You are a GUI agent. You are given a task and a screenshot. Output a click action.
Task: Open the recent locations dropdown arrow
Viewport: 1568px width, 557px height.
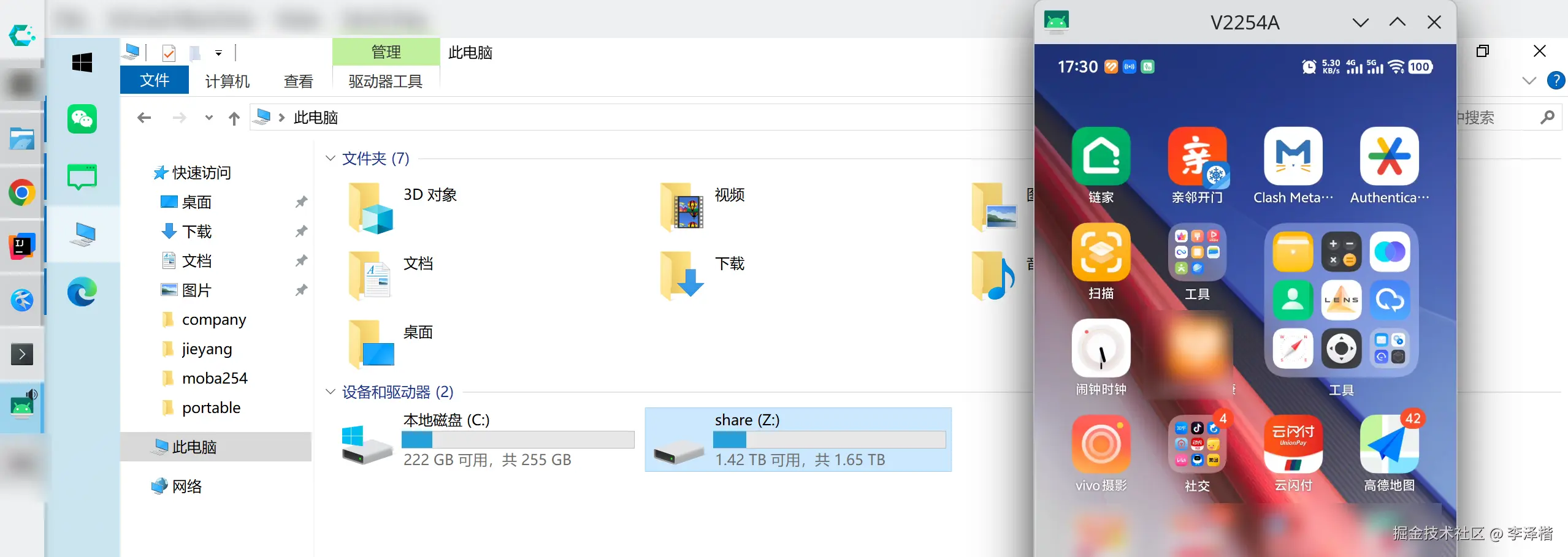pos(209,118)
